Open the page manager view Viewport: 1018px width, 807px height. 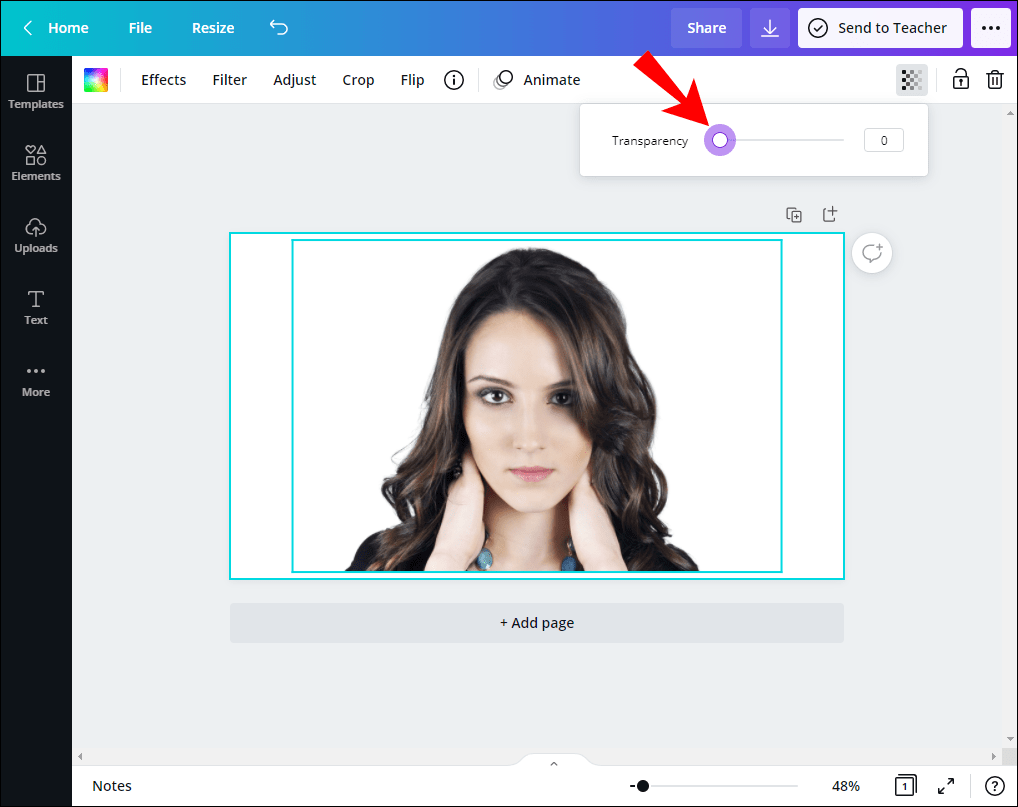click(905, 786)
